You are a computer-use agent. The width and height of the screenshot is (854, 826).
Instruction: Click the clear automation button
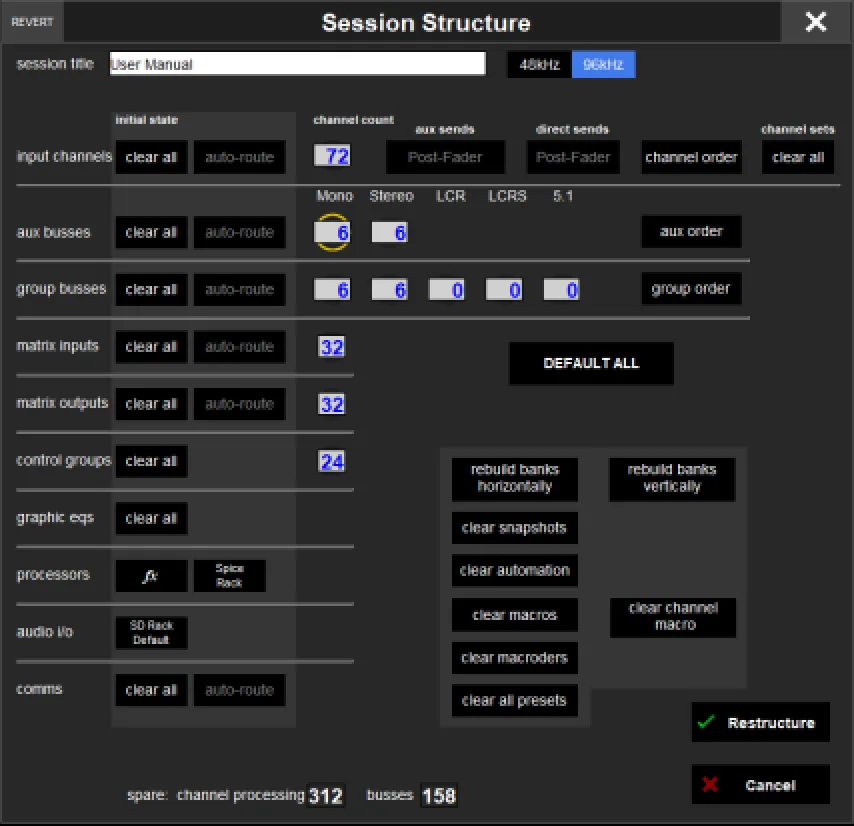(x=515, y=570)
